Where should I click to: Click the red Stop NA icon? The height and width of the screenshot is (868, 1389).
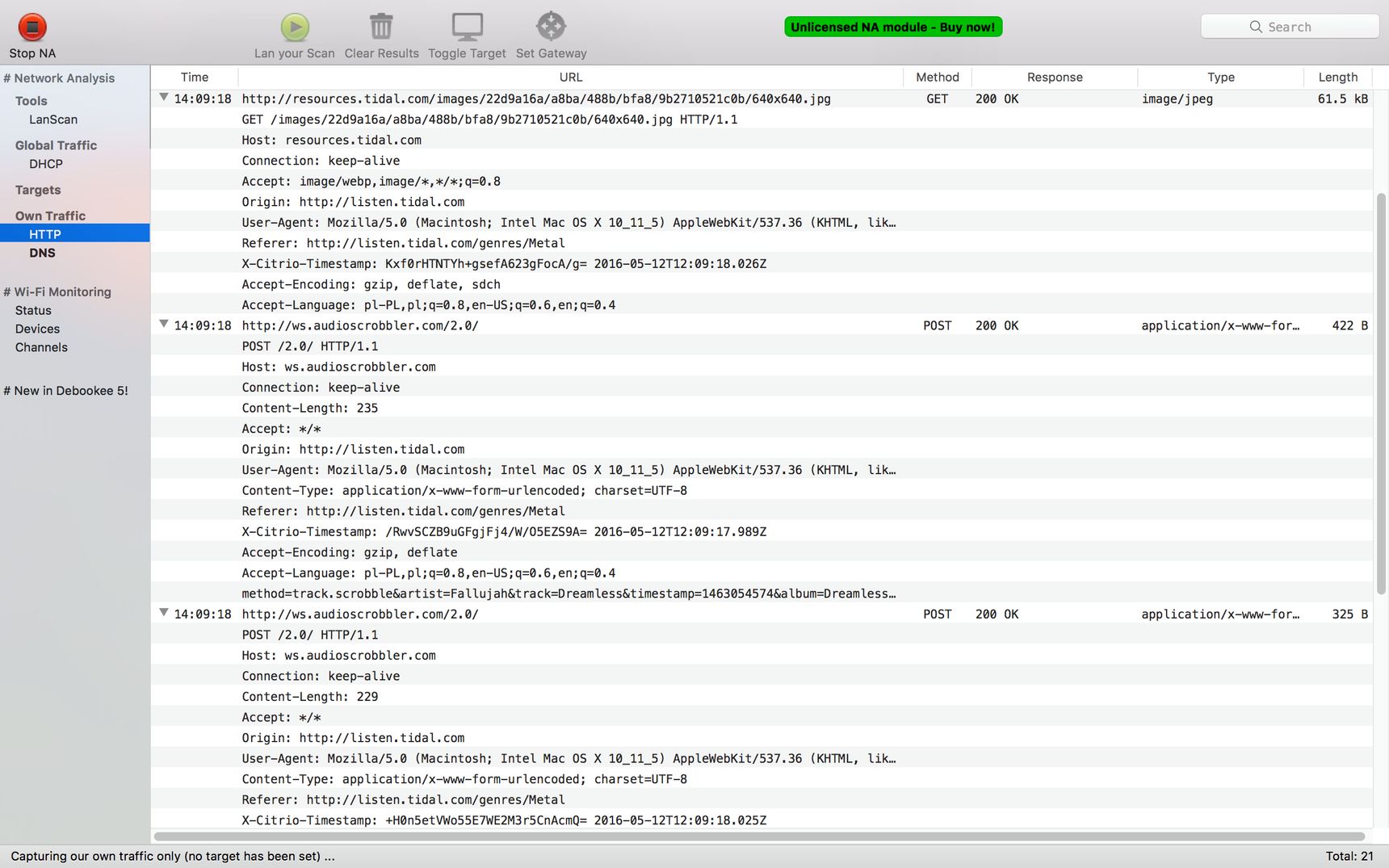[x=32, y=27]
